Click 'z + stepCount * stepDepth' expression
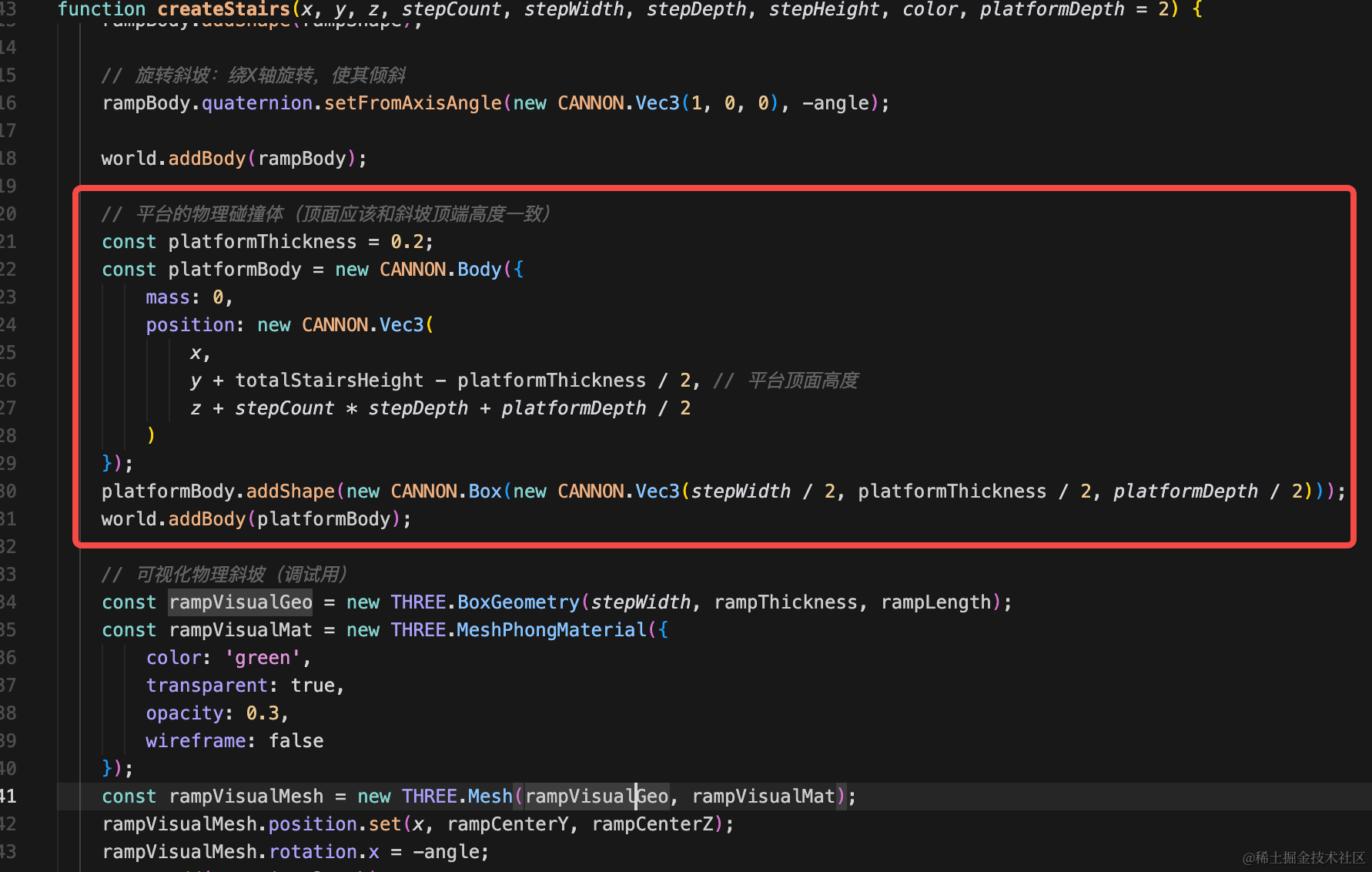1372x872 pixels. coord(330,408)
